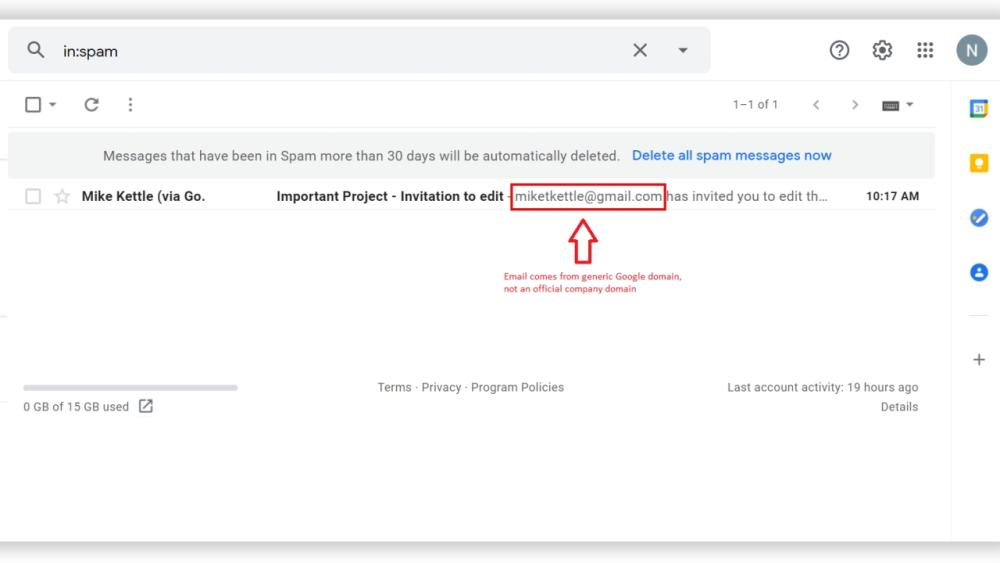Open the Terms link
Image resolution: width=1000 pixels, height=563 pixels.
(394, 387)
